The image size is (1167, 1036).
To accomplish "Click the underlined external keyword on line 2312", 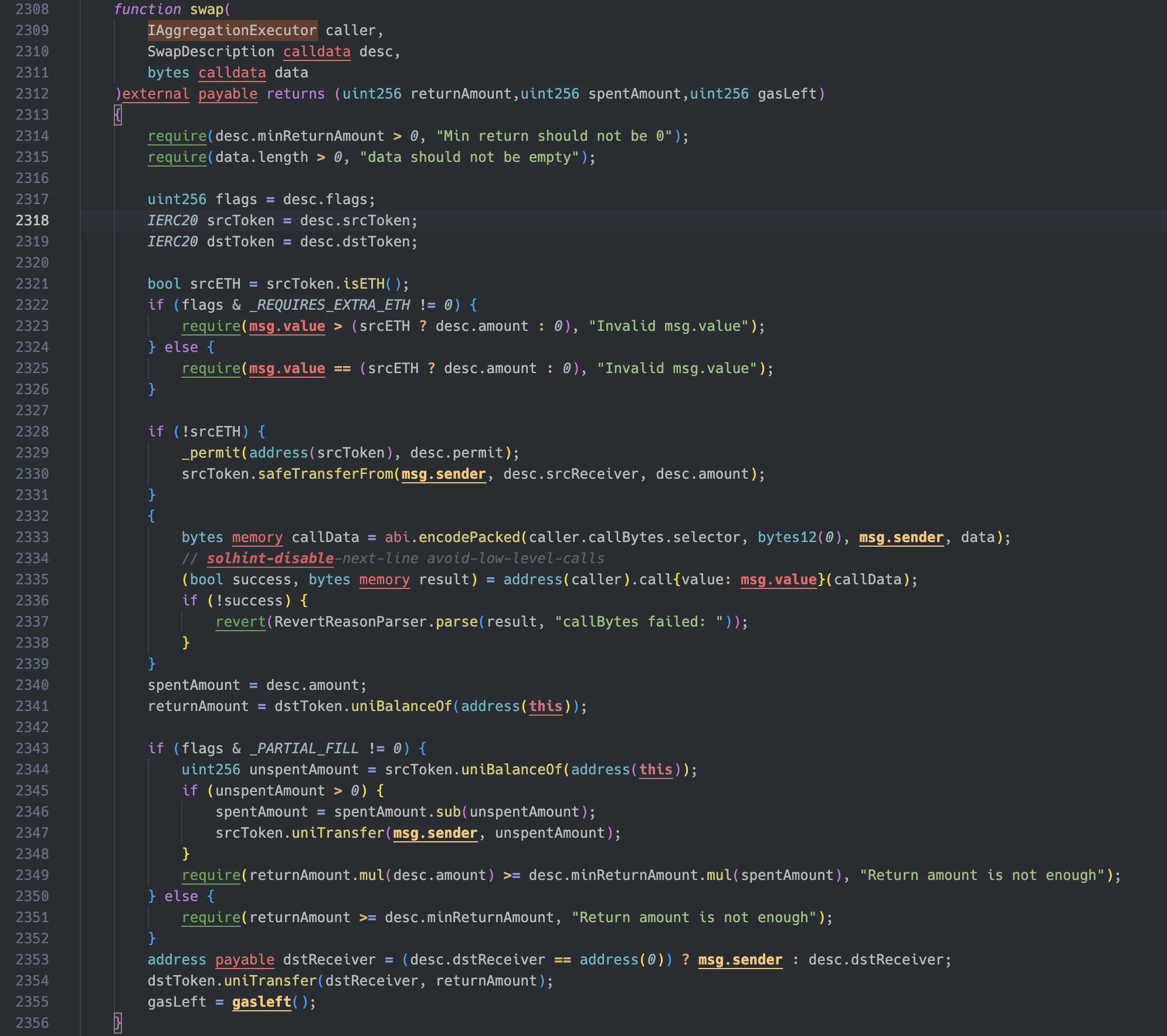I will coord(155,94).
